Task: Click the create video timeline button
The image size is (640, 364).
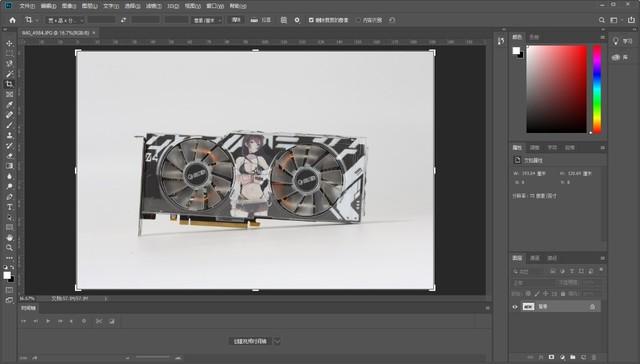Action: tap(250, 341)
